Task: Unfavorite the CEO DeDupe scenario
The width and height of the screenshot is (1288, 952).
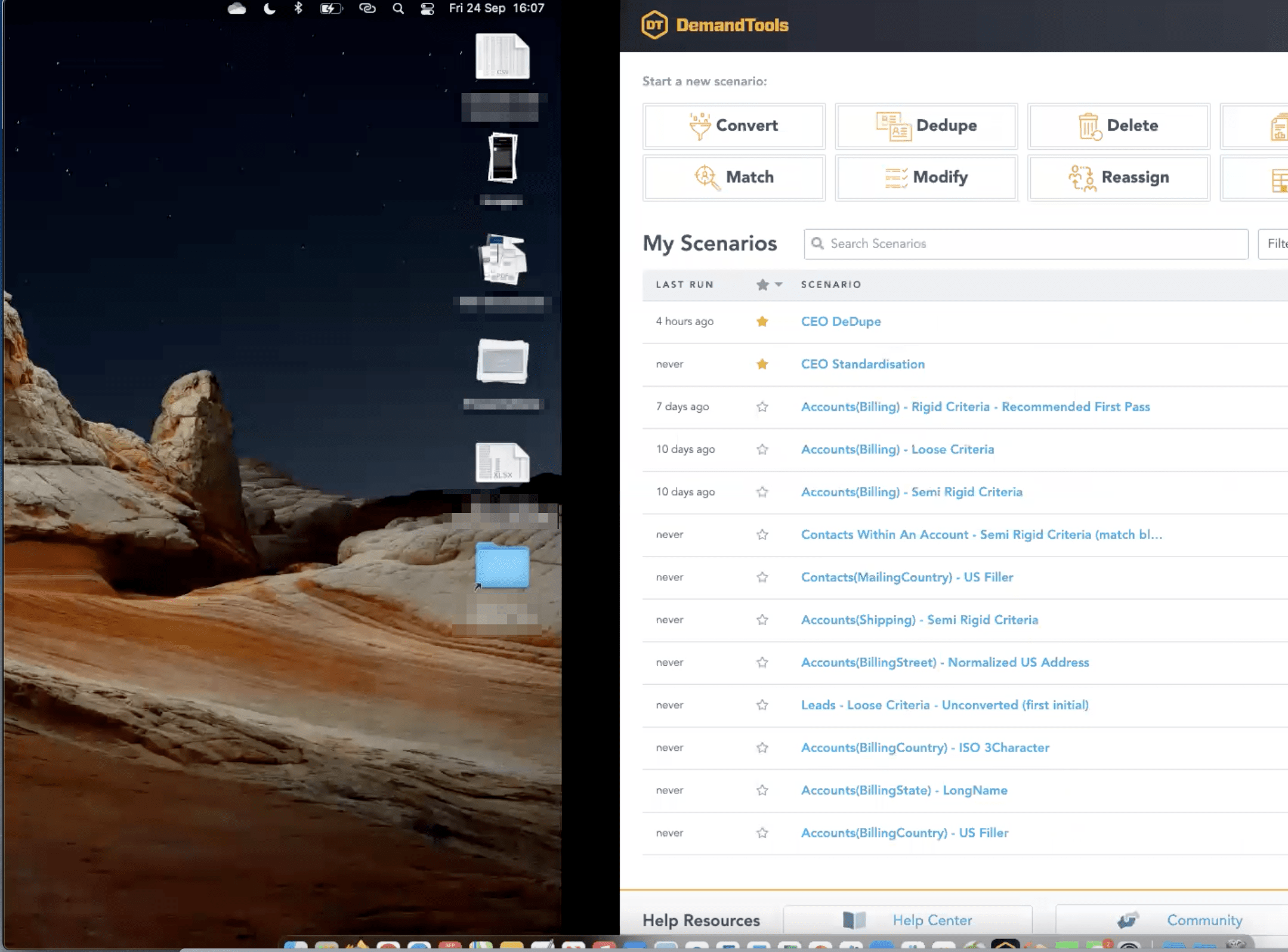Action: pos(762,321)
